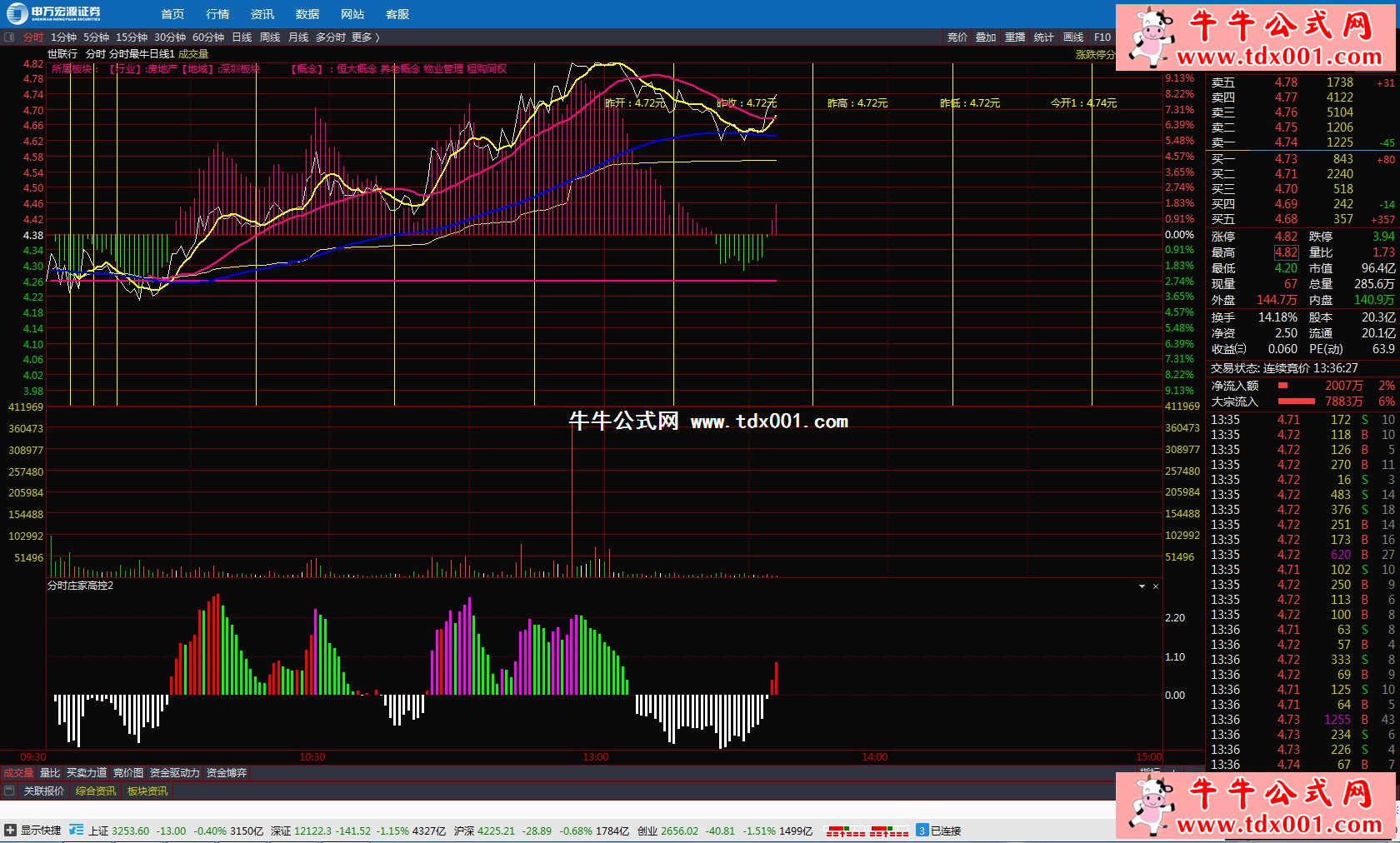This screenshot has width=1400, height=843.
Task: Switch to the 60分钟 chart period
Action: click(x=208, y=37)
